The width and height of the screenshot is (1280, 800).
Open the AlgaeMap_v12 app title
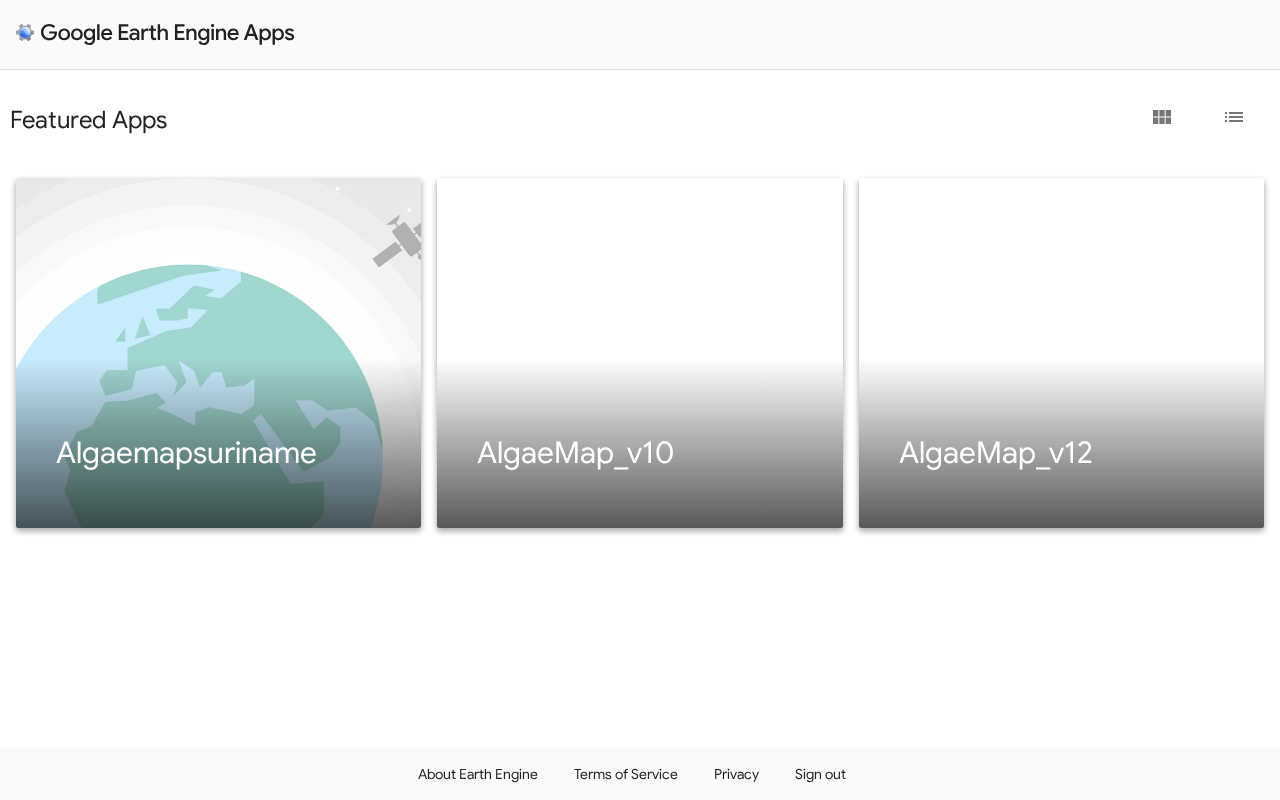[995, 453]
